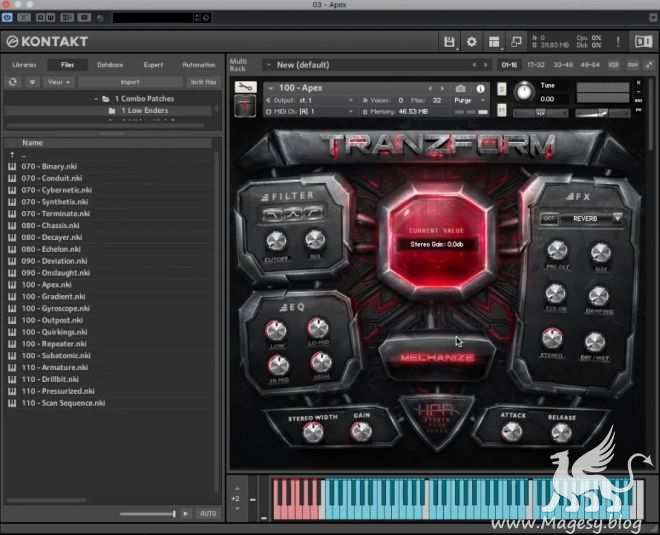Click the refresh icon in the Files browser
Image resolution: width=660 pixels, height=535 pixels.
[13, 82]
